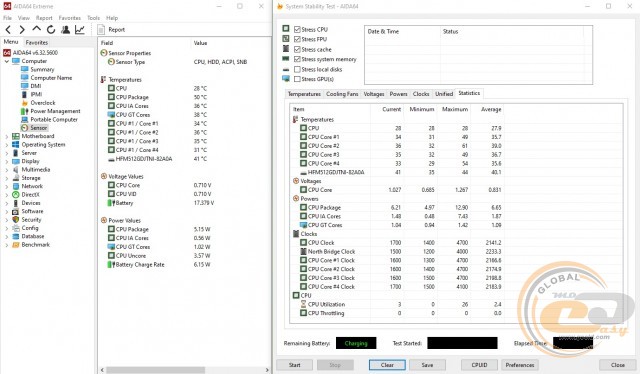Image resolution: width=640 pixels, height=374 pixels.
Task: Click the Config icon in the tree
Action: click(16, 228)
